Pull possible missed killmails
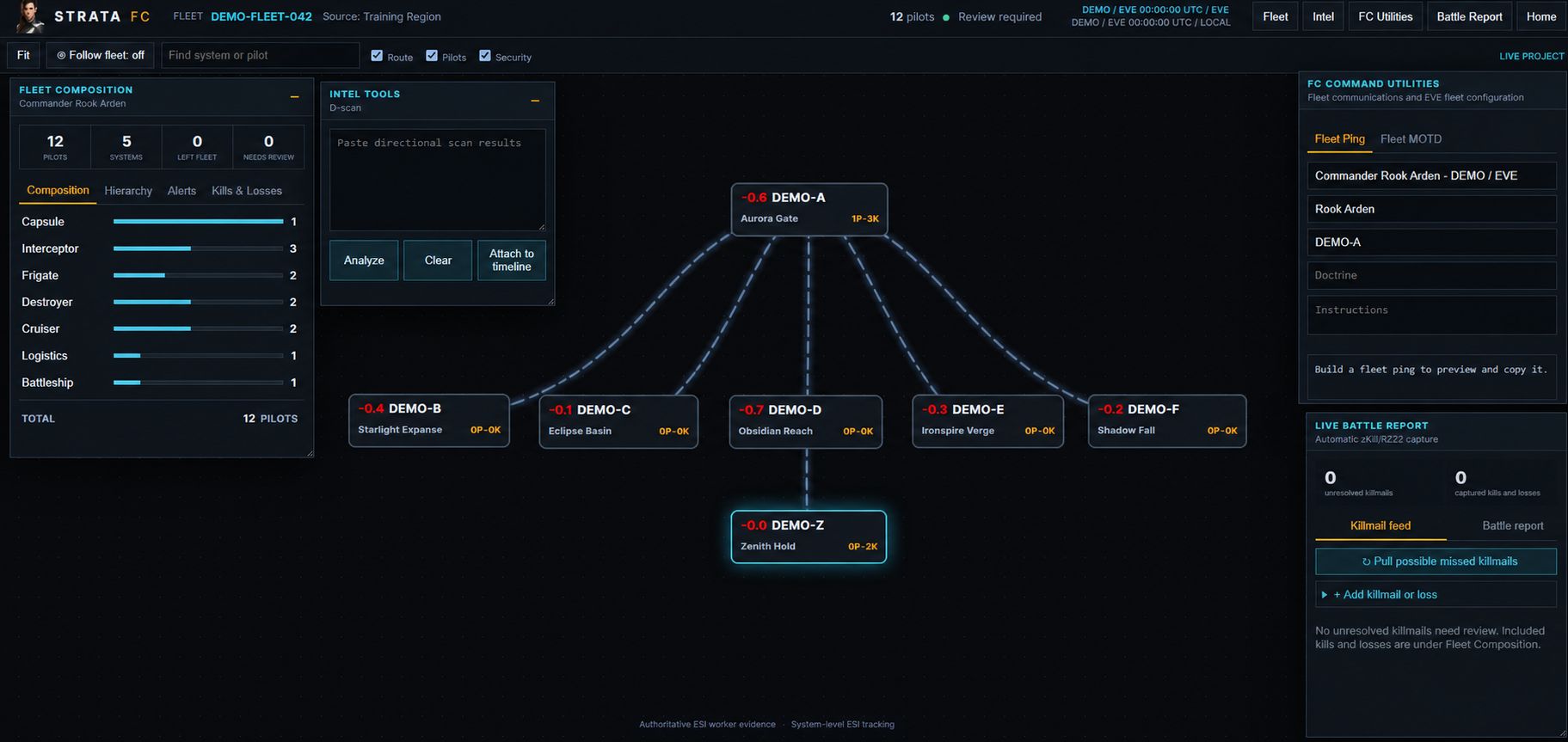Viewport: 1568px width, 742px height. (x=1436, y=561)
